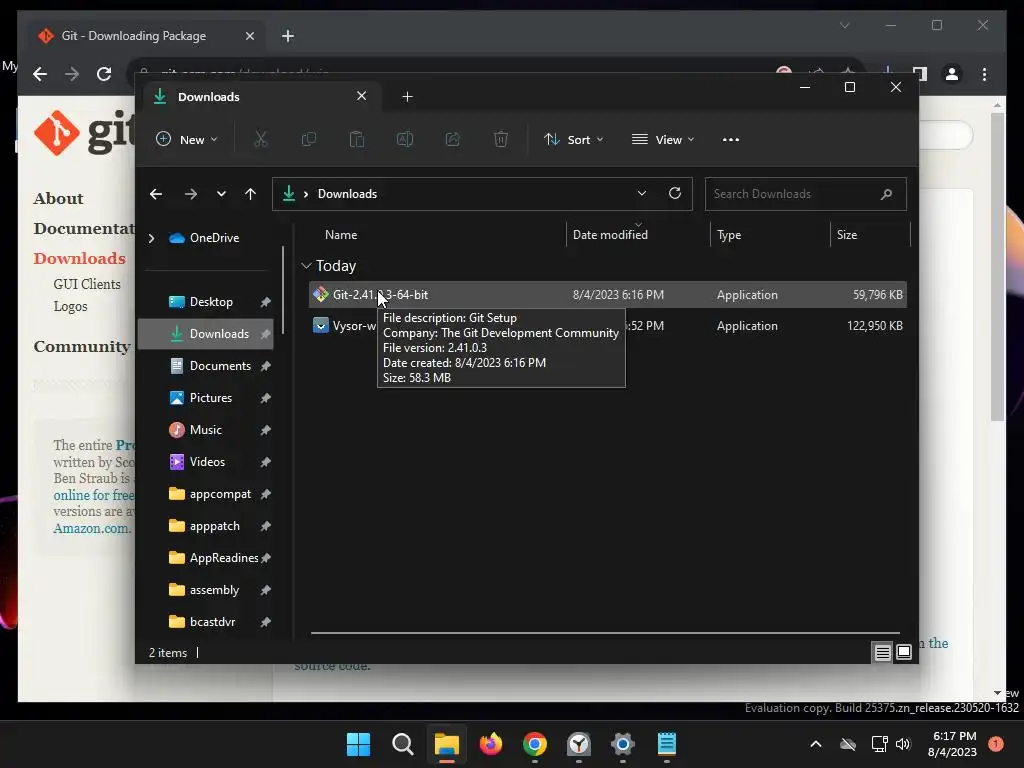The height and width of the screenshot is (768, 1024).
Task: Open the Chrome profile avatar
Action: point(952,74)
